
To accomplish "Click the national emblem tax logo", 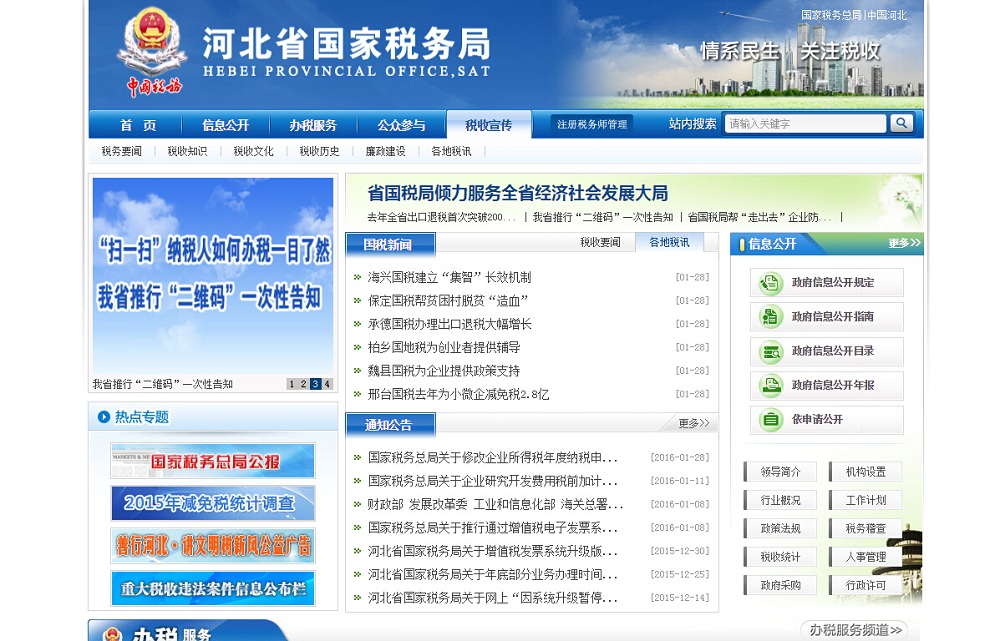I will point(151,51).
